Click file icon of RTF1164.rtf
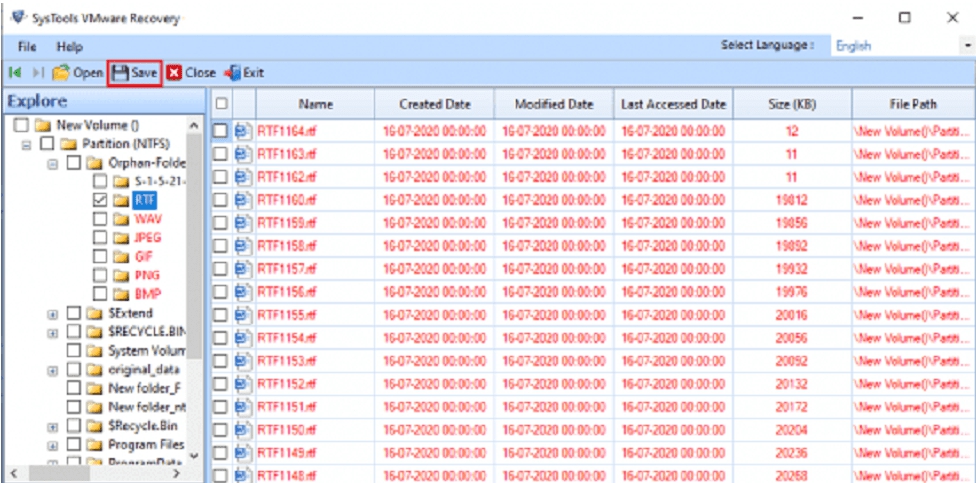The image size is (976, 483). (x=243, y=131)
